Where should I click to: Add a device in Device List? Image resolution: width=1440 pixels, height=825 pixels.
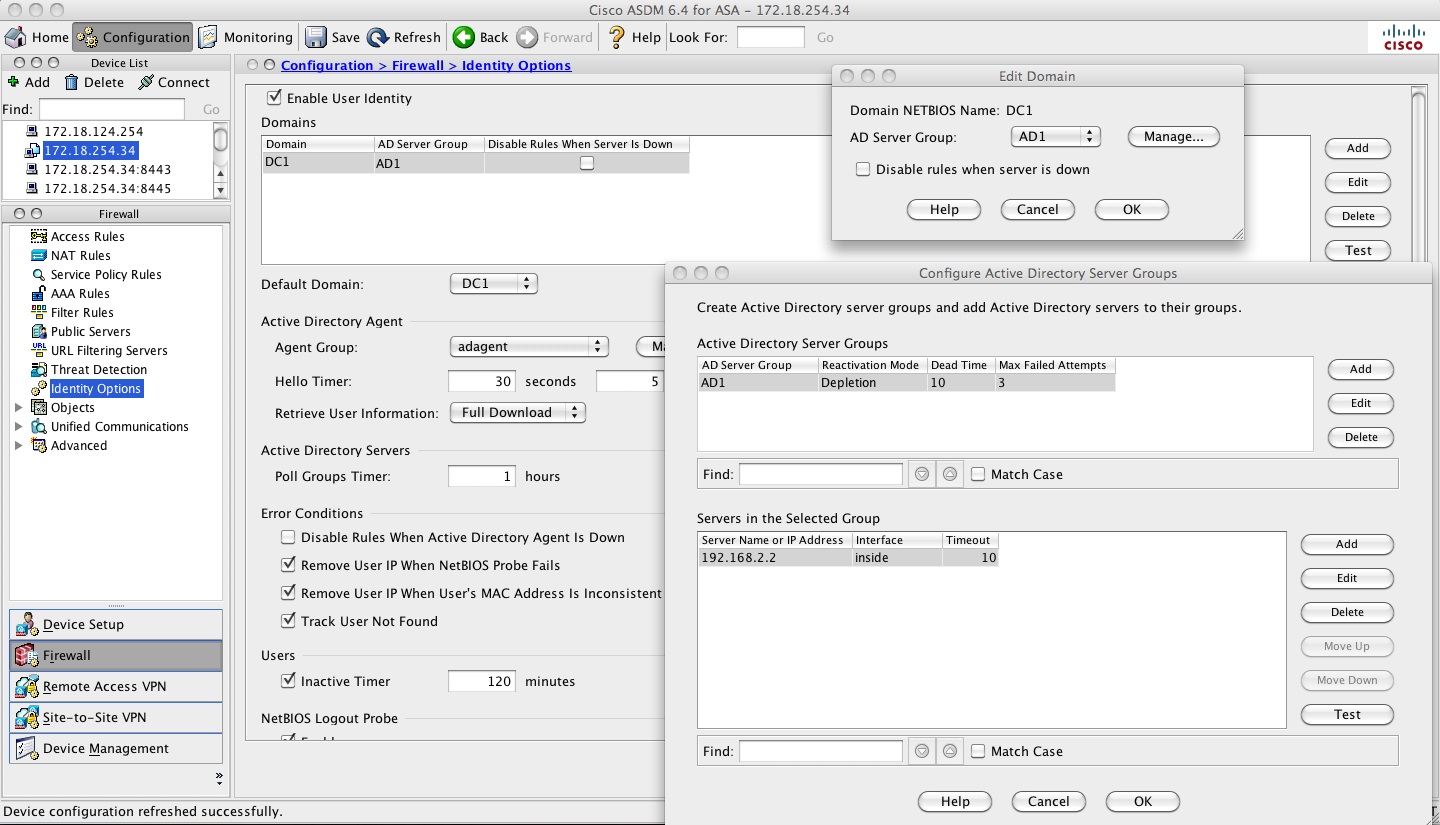[x=28, y=82]
